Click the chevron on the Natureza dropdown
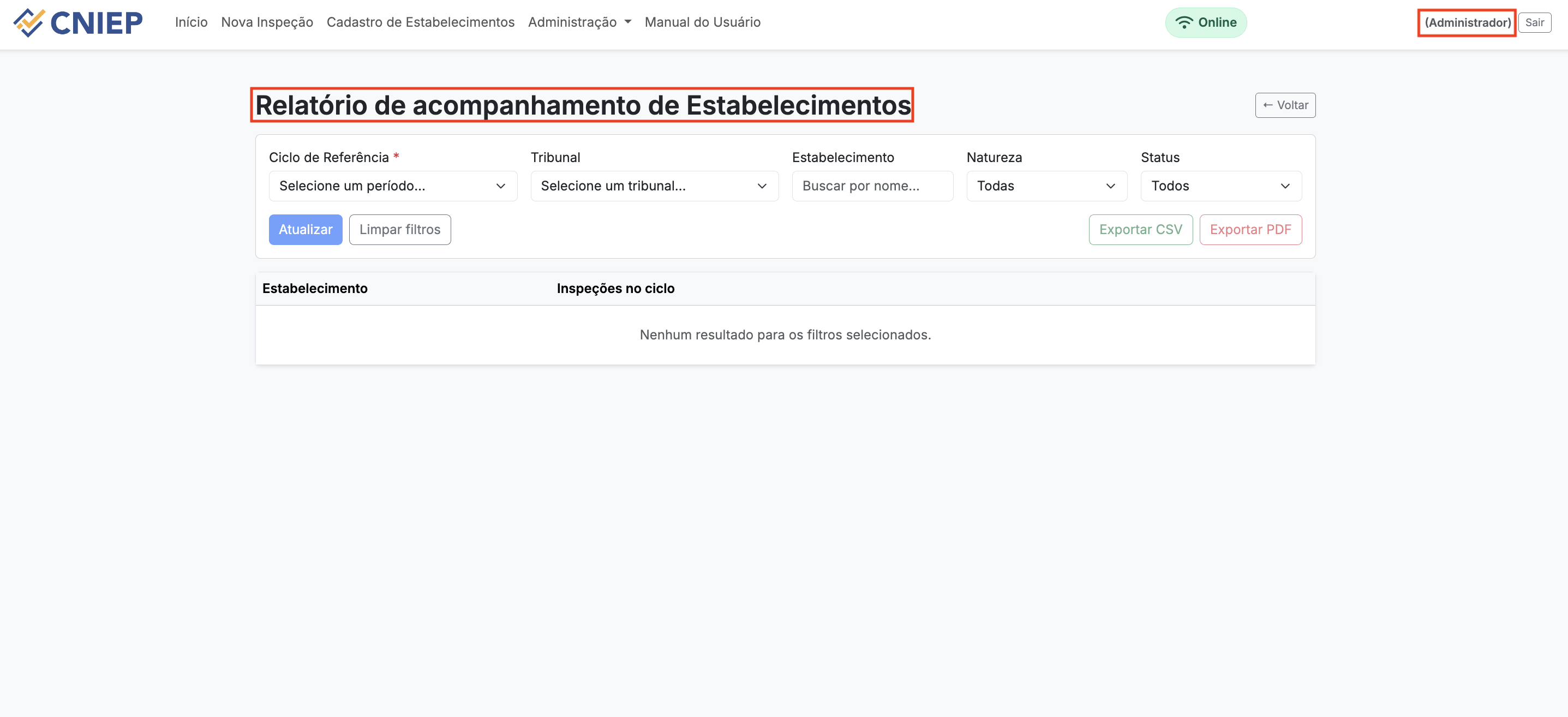Viewport: 1568px width, 717px height. [x=1111, y=186]
